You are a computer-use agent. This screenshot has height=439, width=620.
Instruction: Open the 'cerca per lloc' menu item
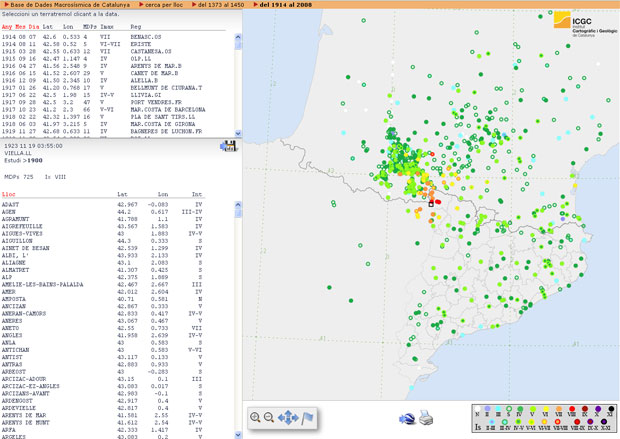pyautogui.click(x=164, y=5)
